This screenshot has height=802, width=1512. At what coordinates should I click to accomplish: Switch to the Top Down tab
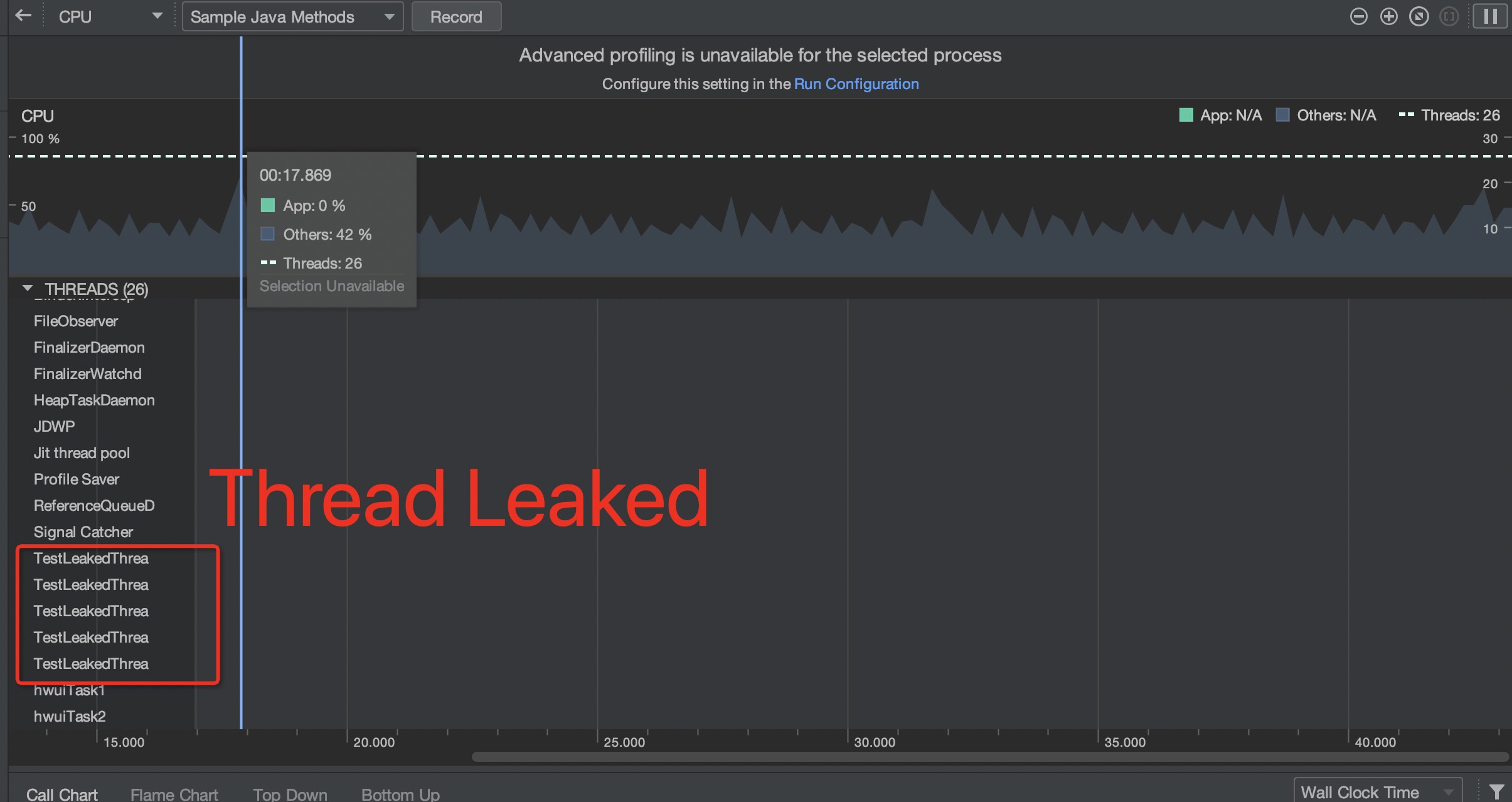[290, 794]
